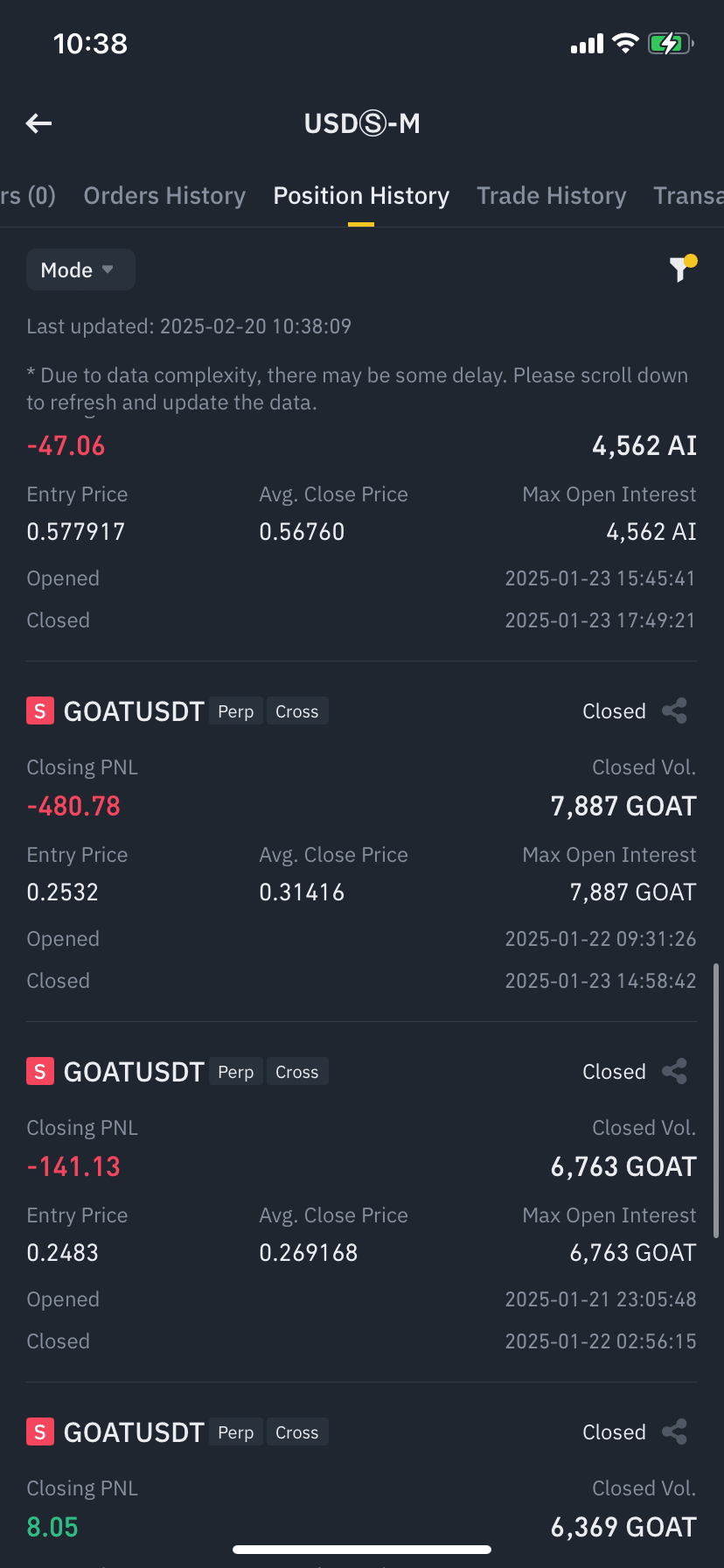
Task: Share the -141.13 GOATUSDT position
Action: click(x=674, y=1071)
